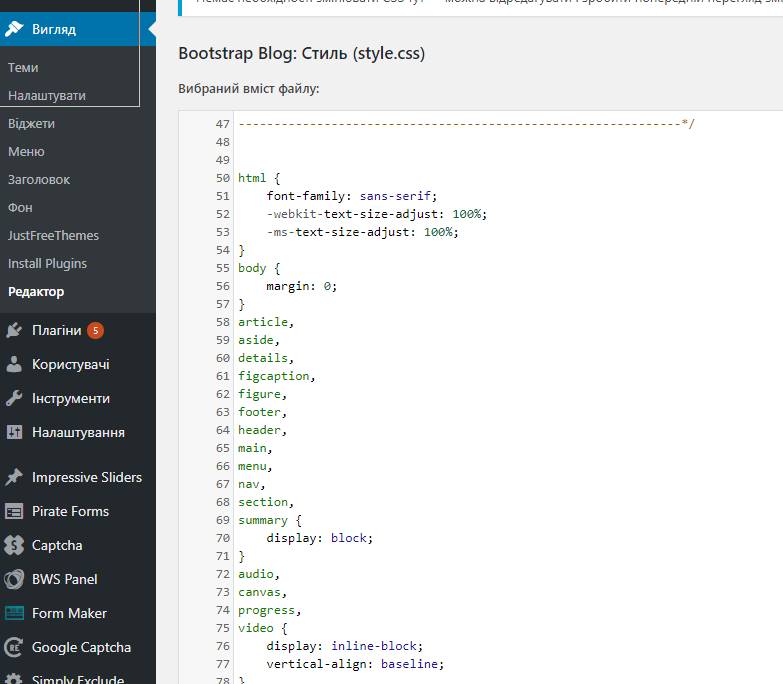Open Заголовок submenu item
The image size is (783, 684).
point(39,179)
